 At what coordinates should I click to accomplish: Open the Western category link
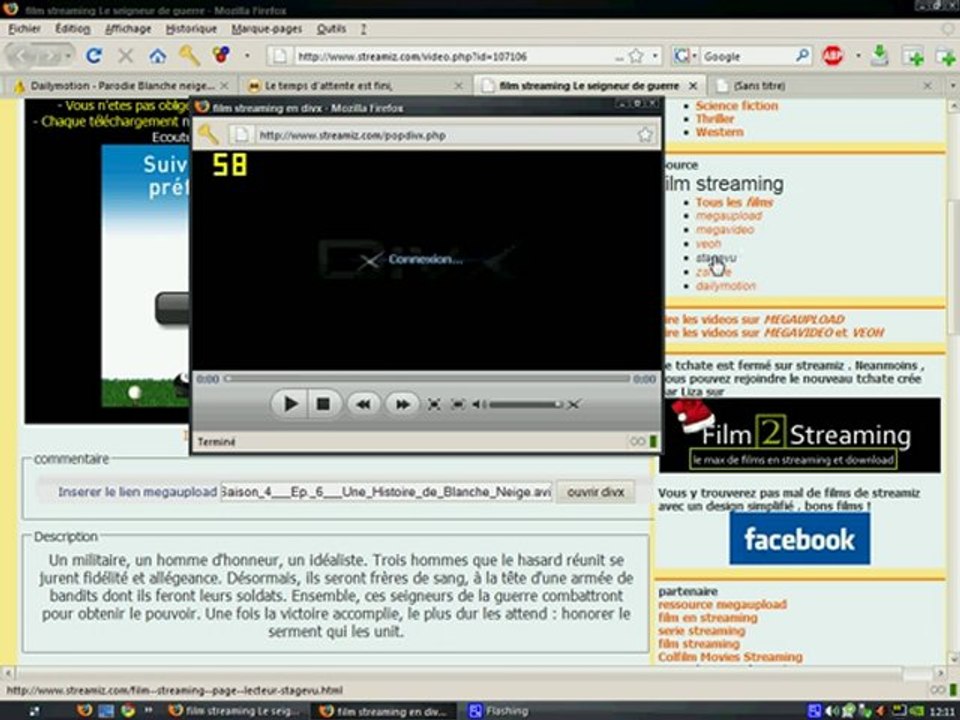coord(719,132)
